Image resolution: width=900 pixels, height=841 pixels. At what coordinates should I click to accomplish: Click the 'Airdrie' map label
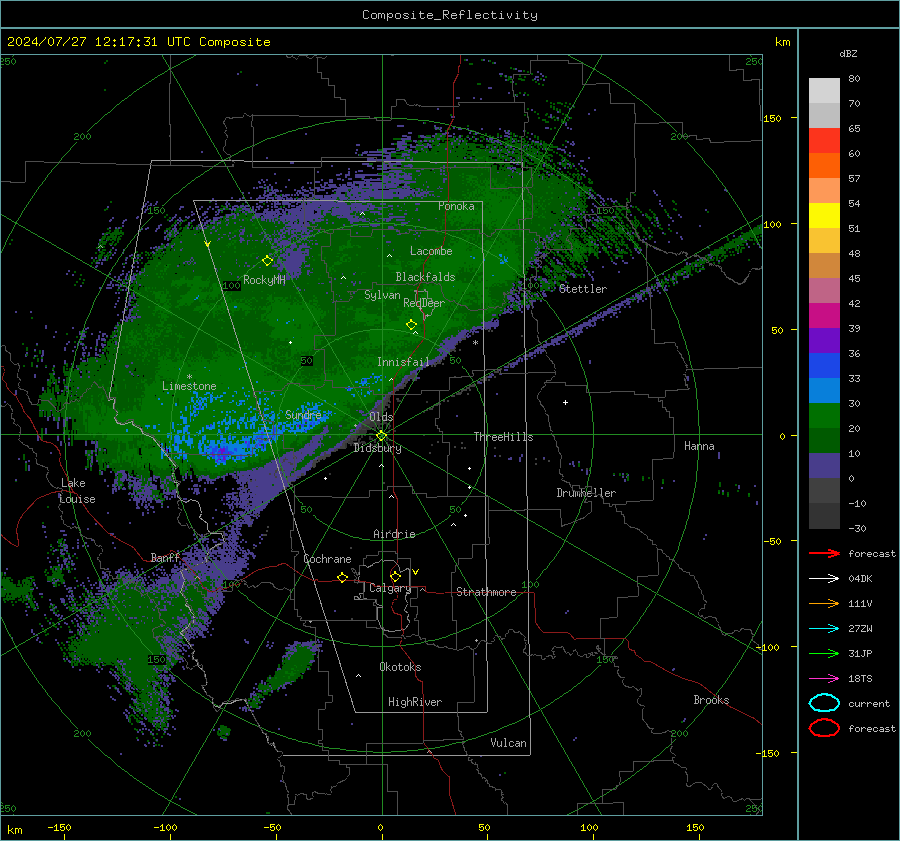pyautogui.click(x=394, y=534)
